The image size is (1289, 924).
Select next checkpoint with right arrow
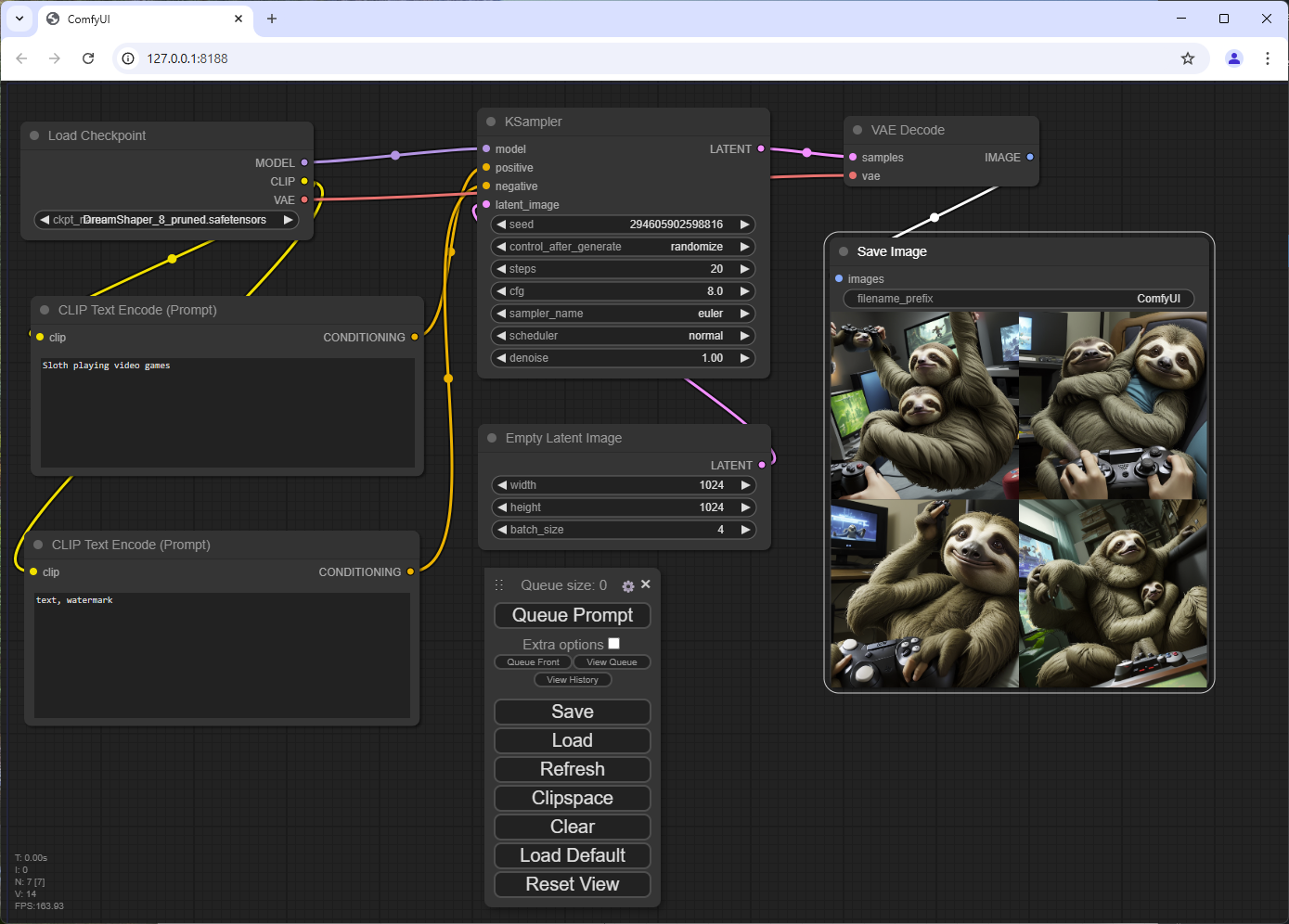[x=289, y=220]
